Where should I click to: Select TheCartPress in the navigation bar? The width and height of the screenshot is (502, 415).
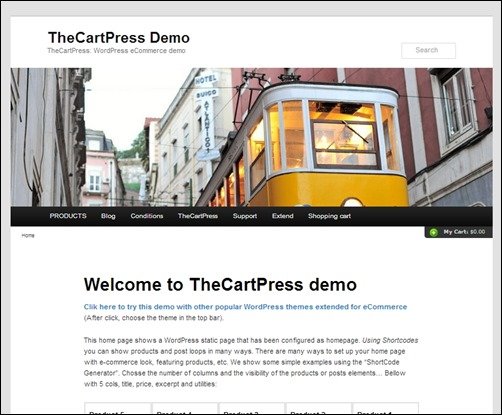tap(198, 216)
